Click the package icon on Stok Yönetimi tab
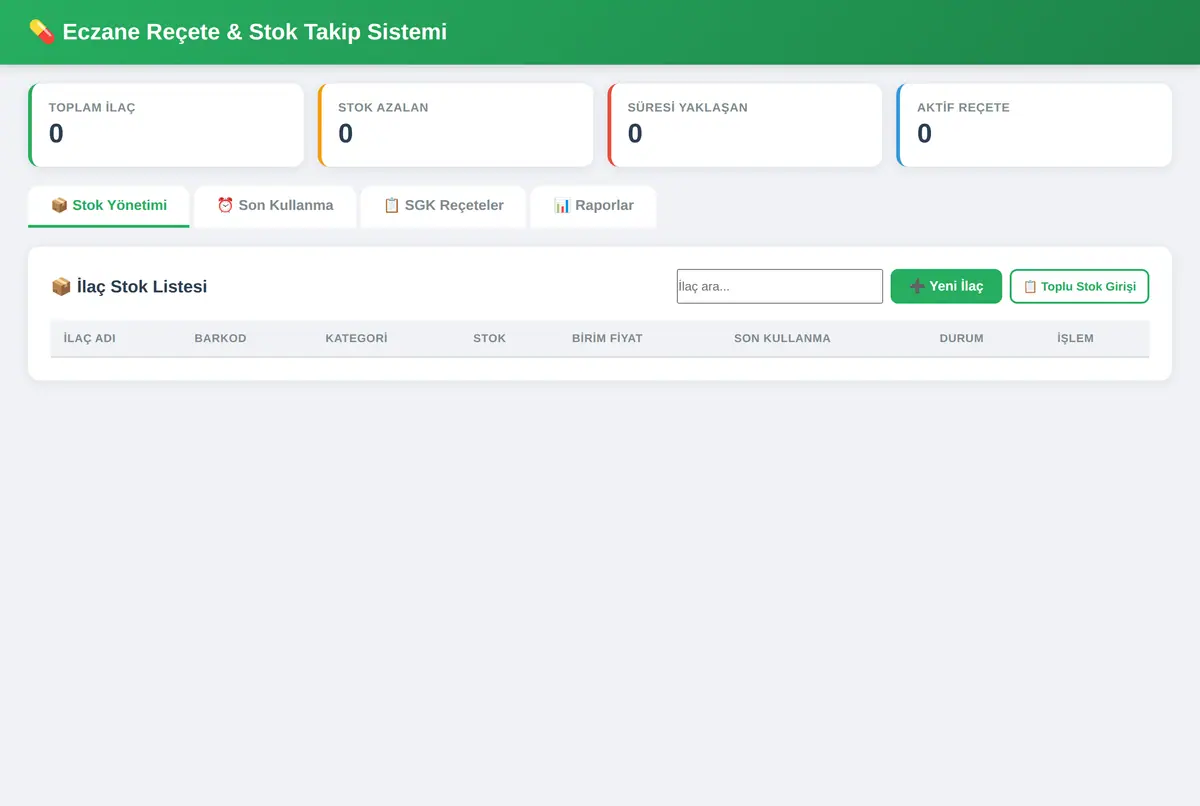The height and width of the screenshot is (806, 1200). click(x=59, y=205)
